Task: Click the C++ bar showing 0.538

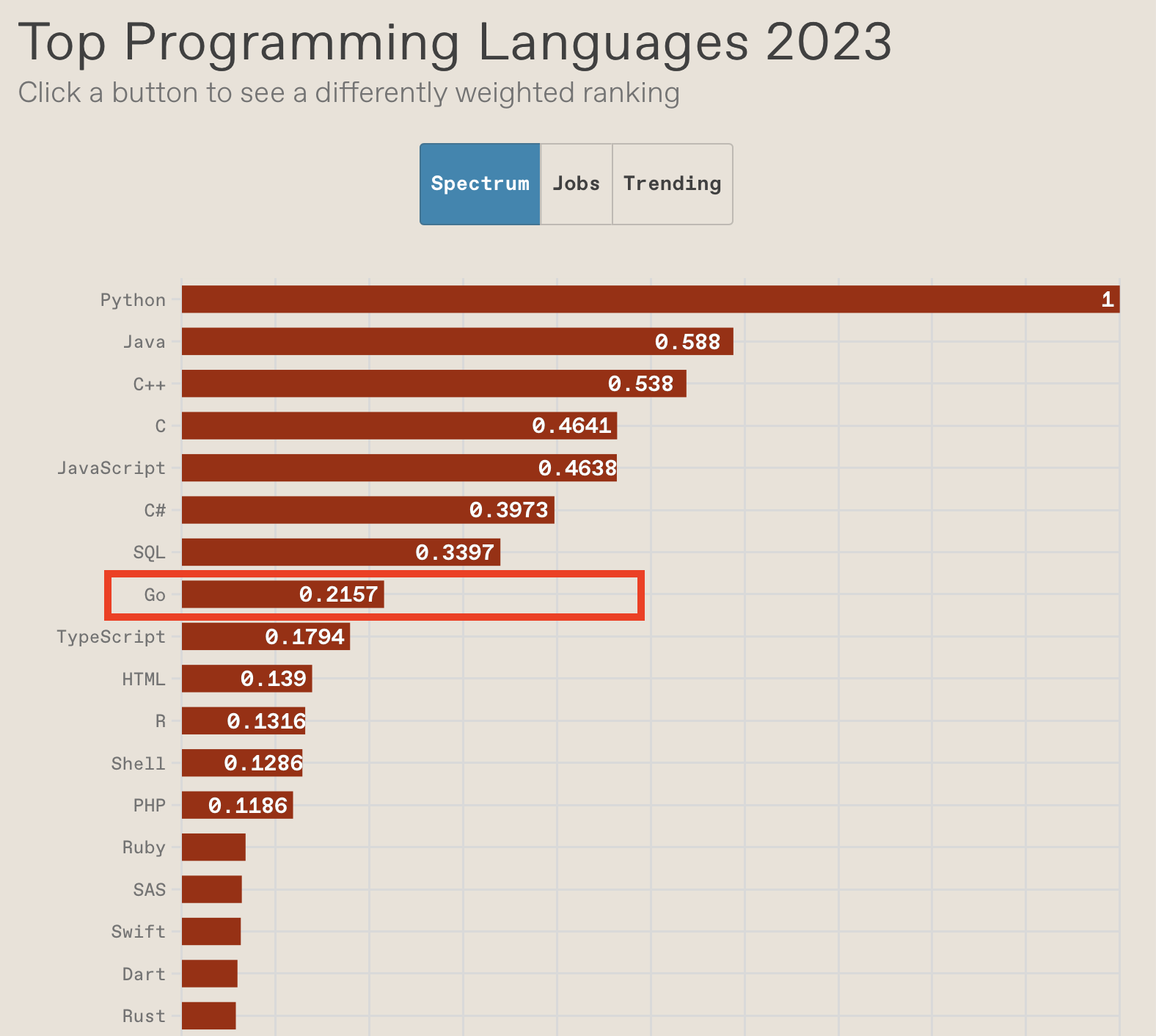Action: pos(434,384)
